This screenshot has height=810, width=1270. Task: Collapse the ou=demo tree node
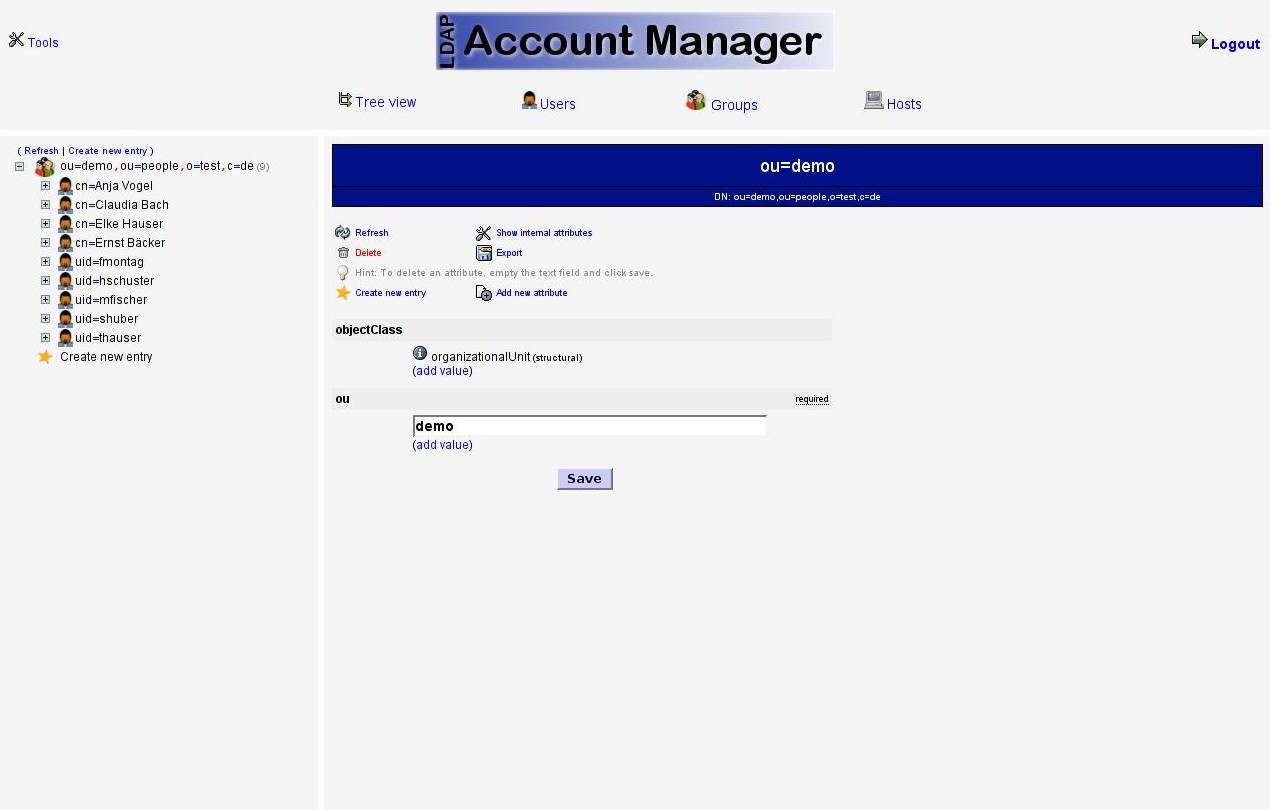pos(19,167)
